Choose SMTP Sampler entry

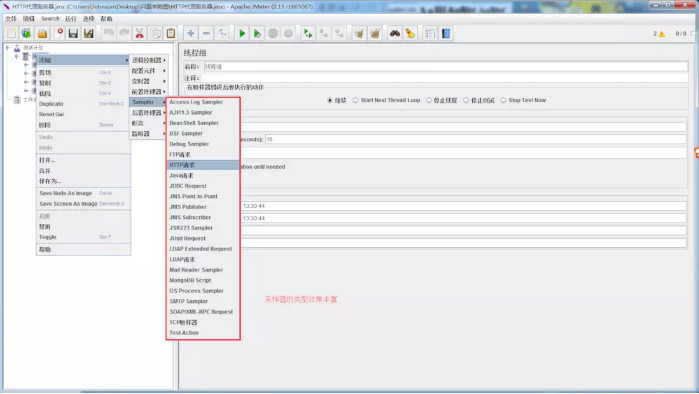point(203,301)
